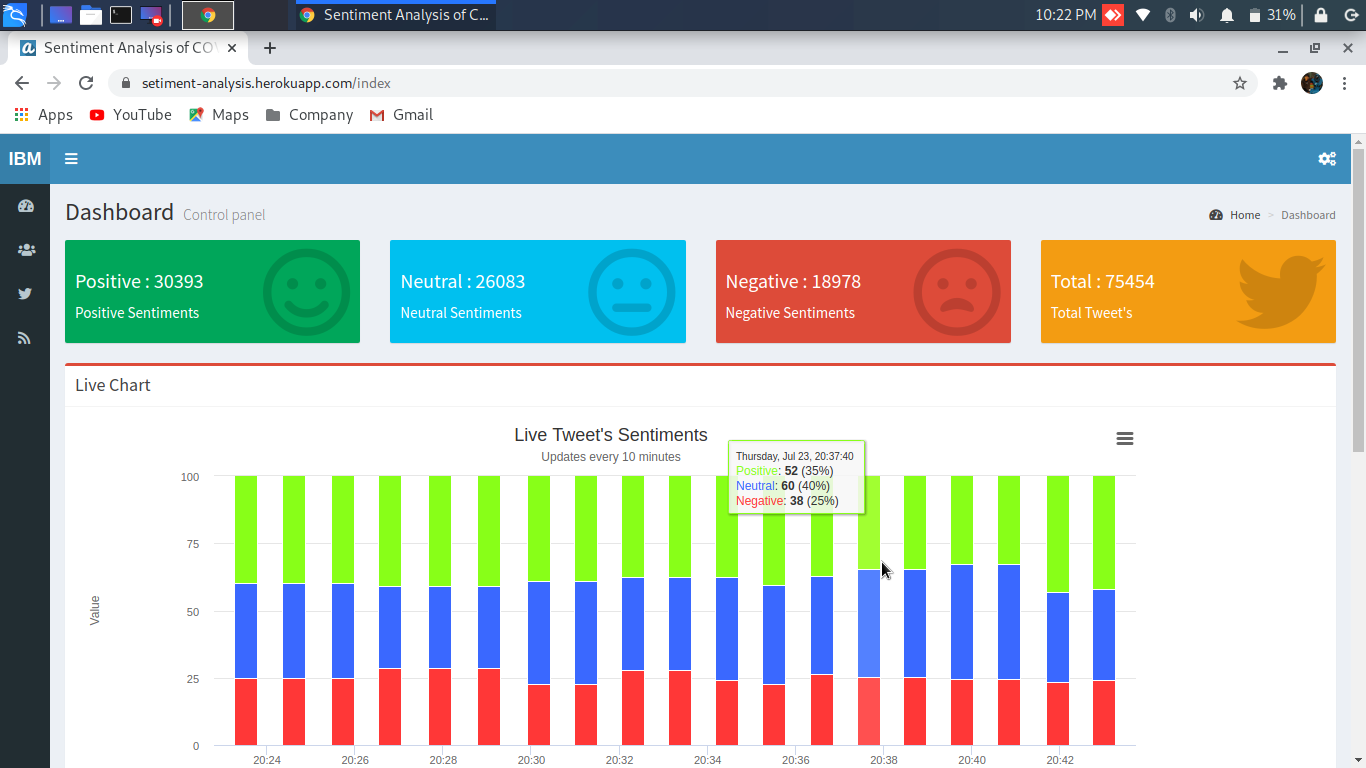Launch the file manager from panel
The height and width of the screenshot is (768, 1366).
91,15
